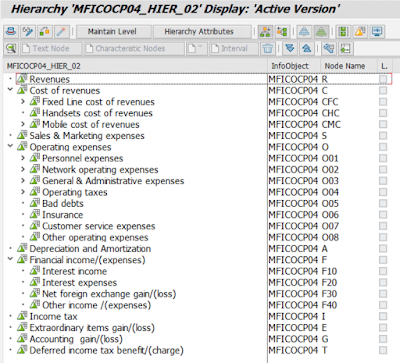Collapse the Cost of revenues node
The image size is (400, 363).
[10, 90]
